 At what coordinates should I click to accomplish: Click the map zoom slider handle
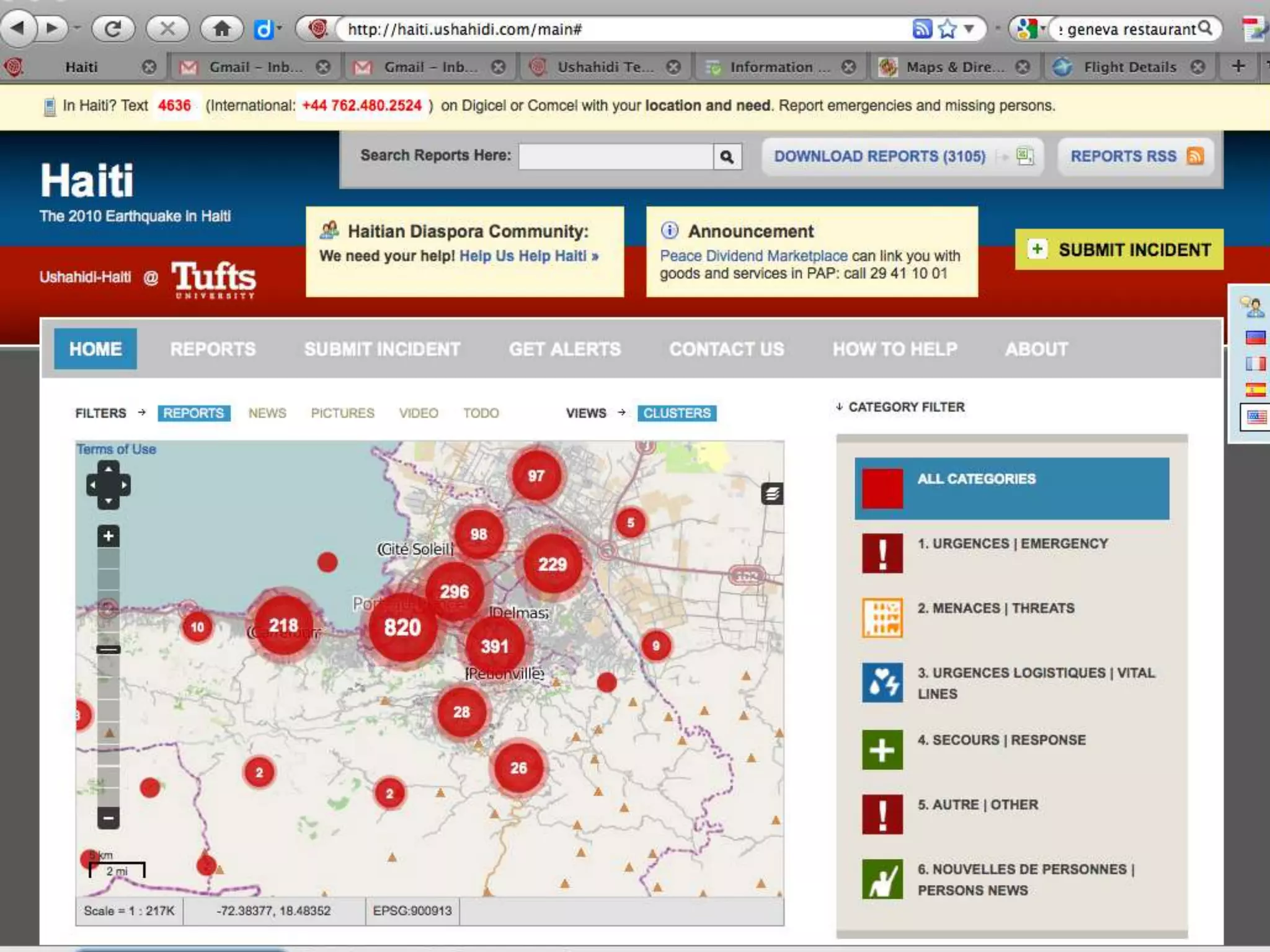point(109,650)
